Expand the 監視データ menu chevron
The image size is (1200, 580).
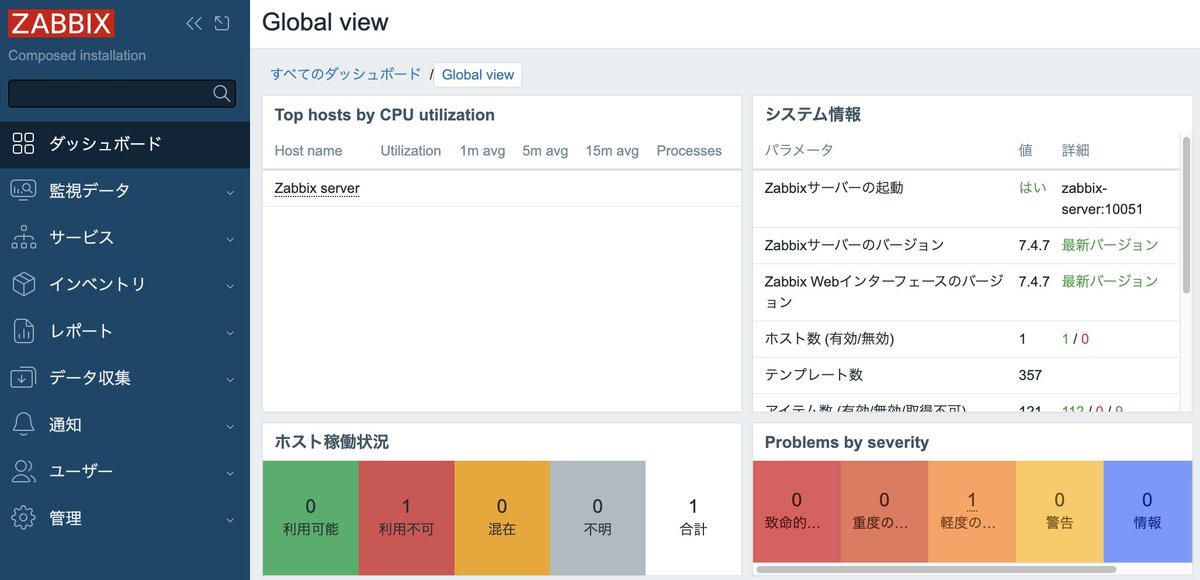pyautogui.click(x=230, y=192)
